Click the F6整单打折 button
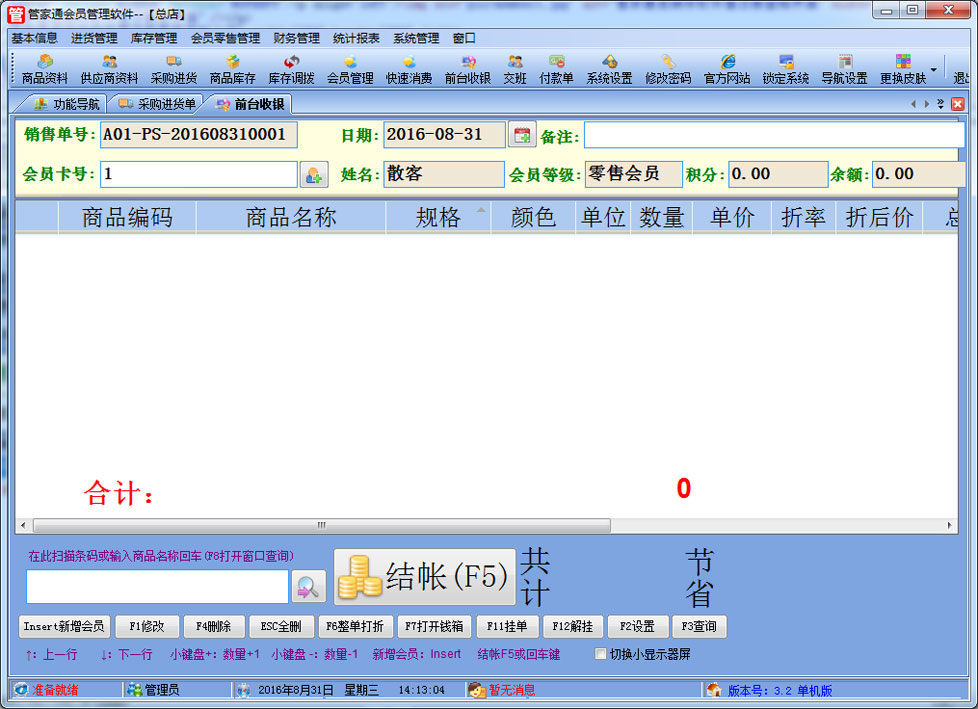978x709 pixels. tap(357, 627)
